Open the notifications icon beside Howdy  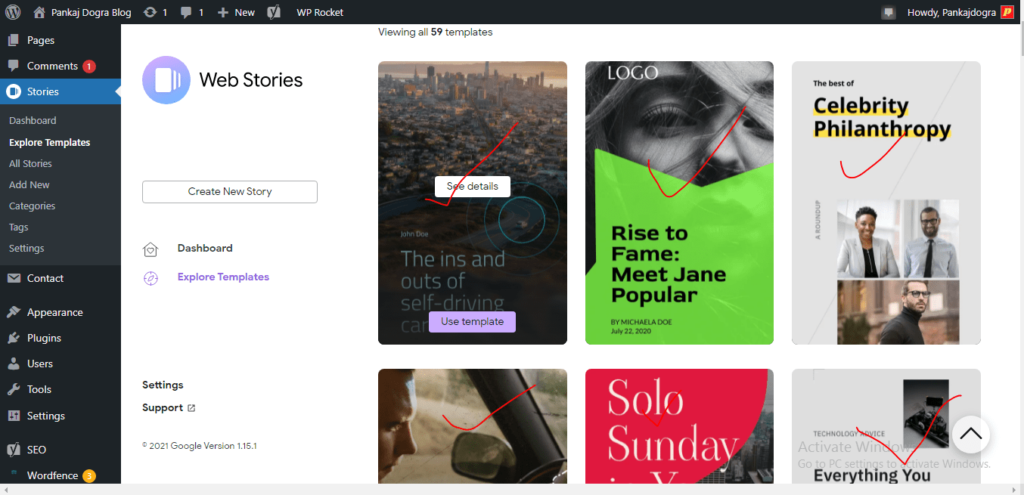tap(888, 12)
